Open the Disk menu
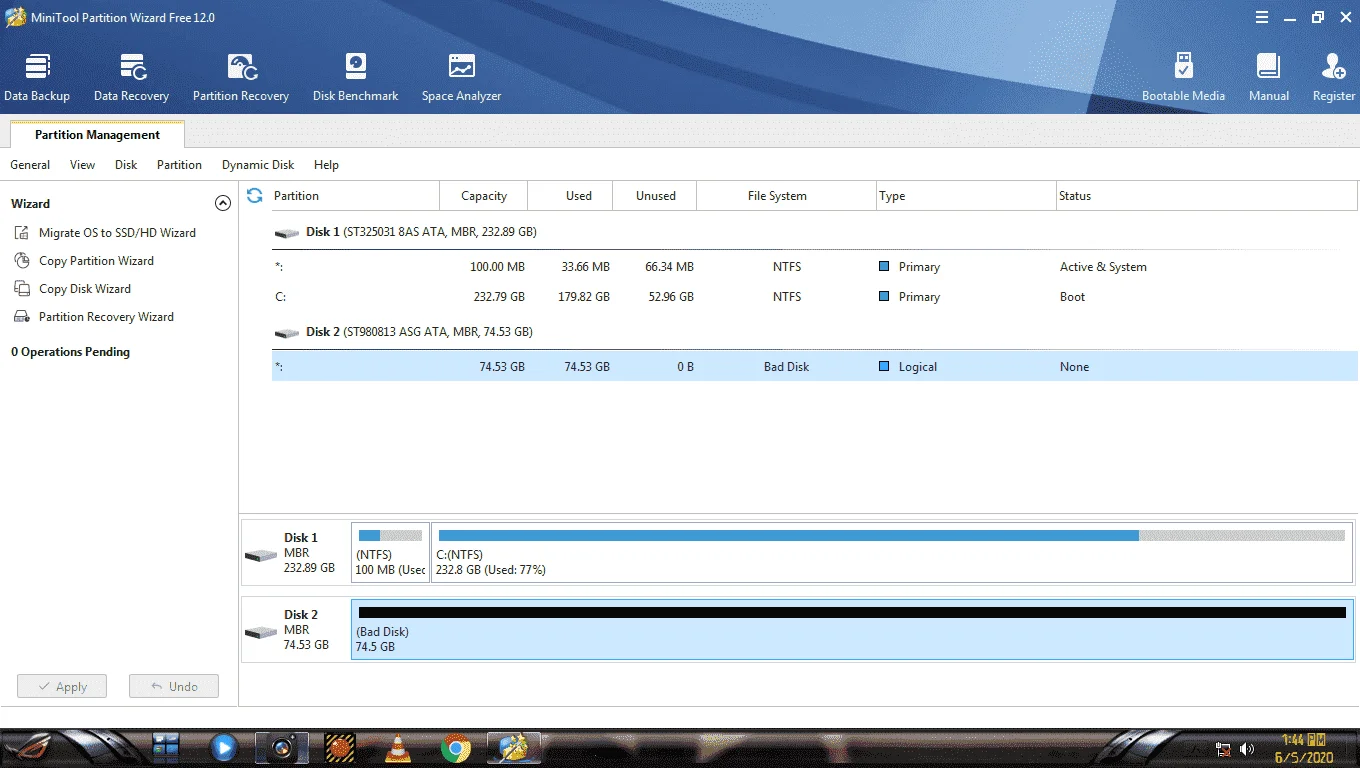 (x=126, y=165)
